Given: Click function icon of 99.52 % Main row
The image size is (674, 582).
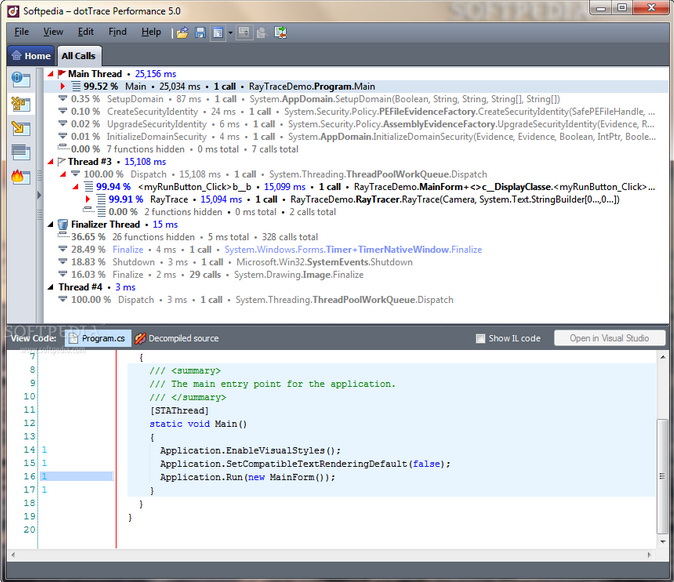Looking at the screenshot, I should pos(76,86).
